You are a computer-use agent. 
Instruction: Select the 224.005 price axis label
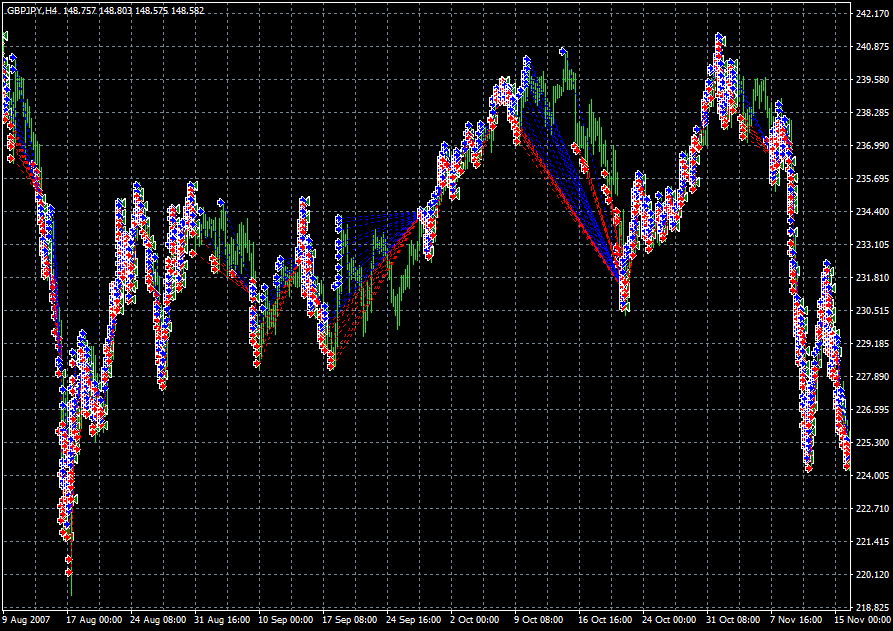tap(871, 476)
